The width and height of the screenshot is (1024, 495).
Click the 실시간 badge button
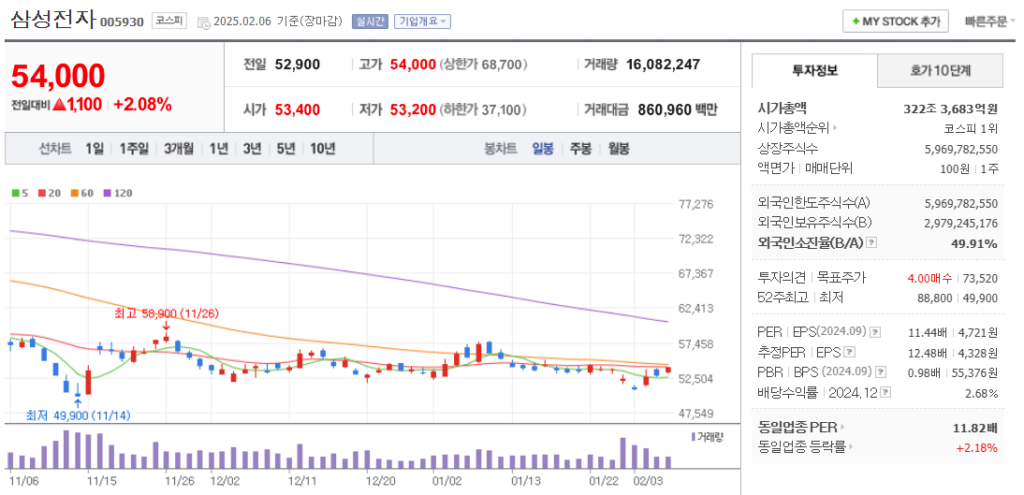tap(370, 22)
